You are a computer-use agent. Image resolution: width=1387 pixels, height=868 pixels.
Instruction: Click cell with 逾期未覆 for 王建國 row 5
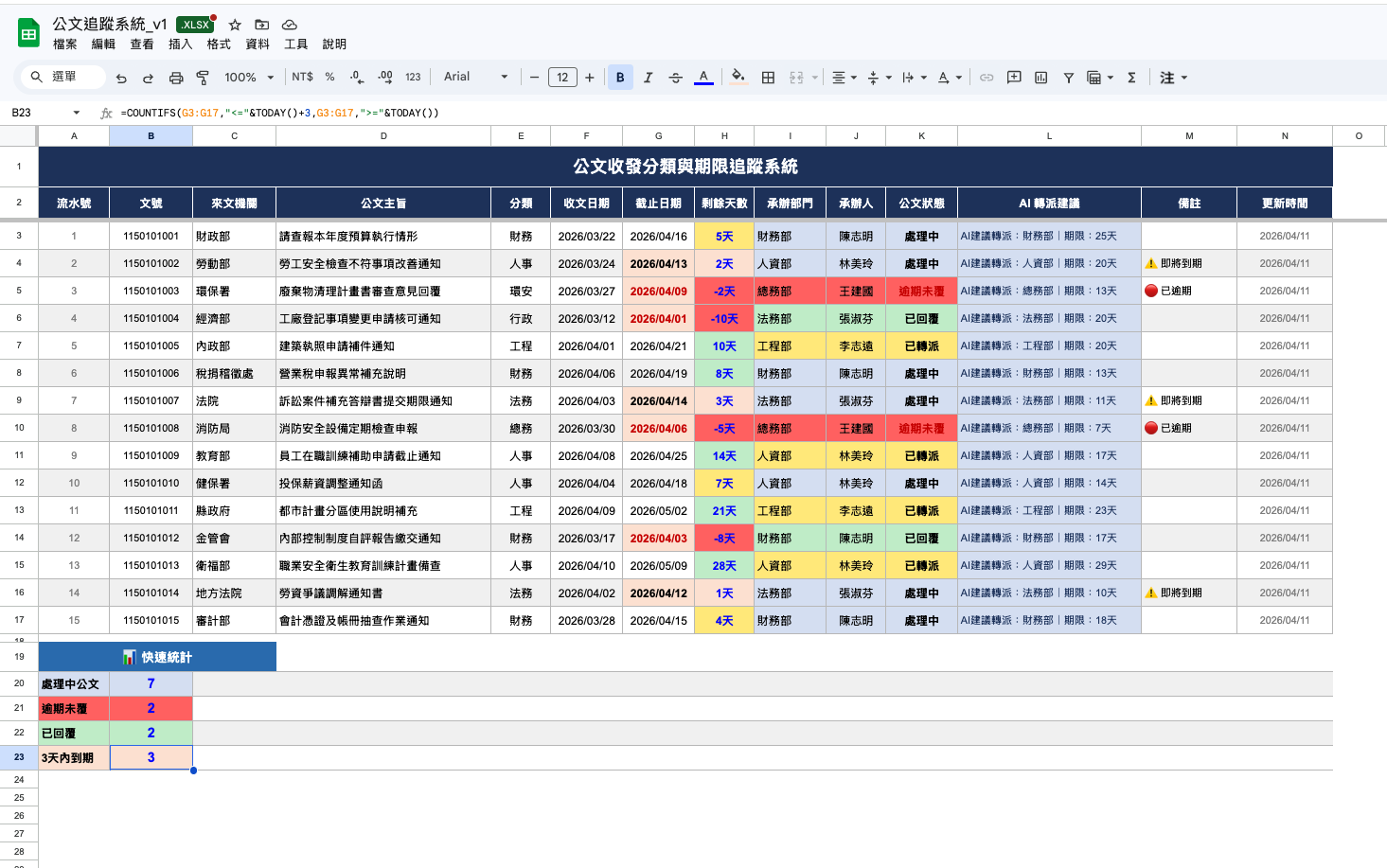point(921,292)
